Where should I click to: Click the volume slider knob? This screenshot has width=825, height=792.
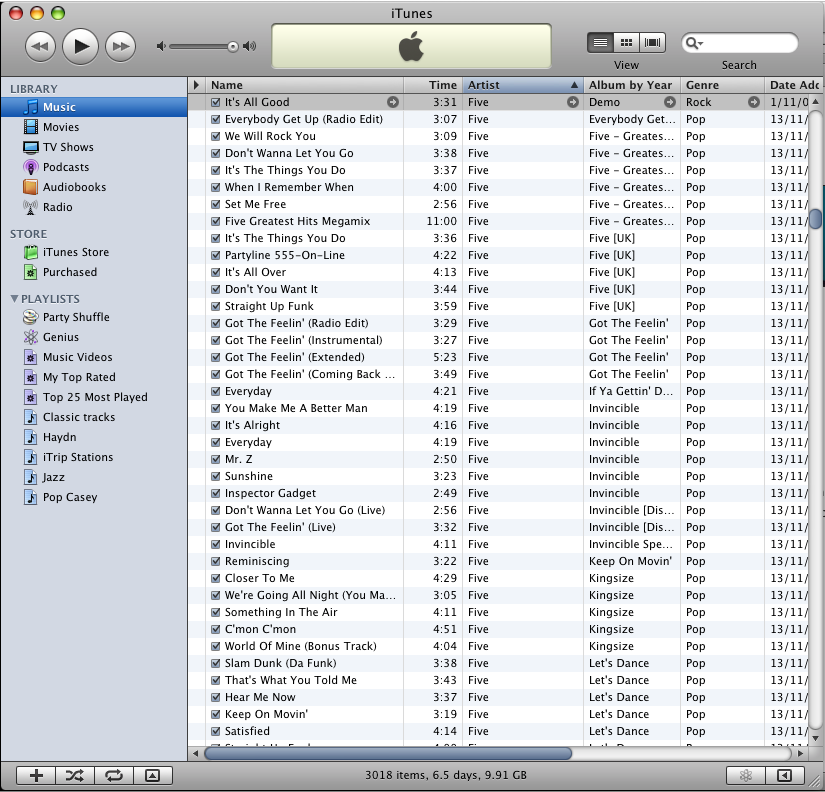click(233, 47)
